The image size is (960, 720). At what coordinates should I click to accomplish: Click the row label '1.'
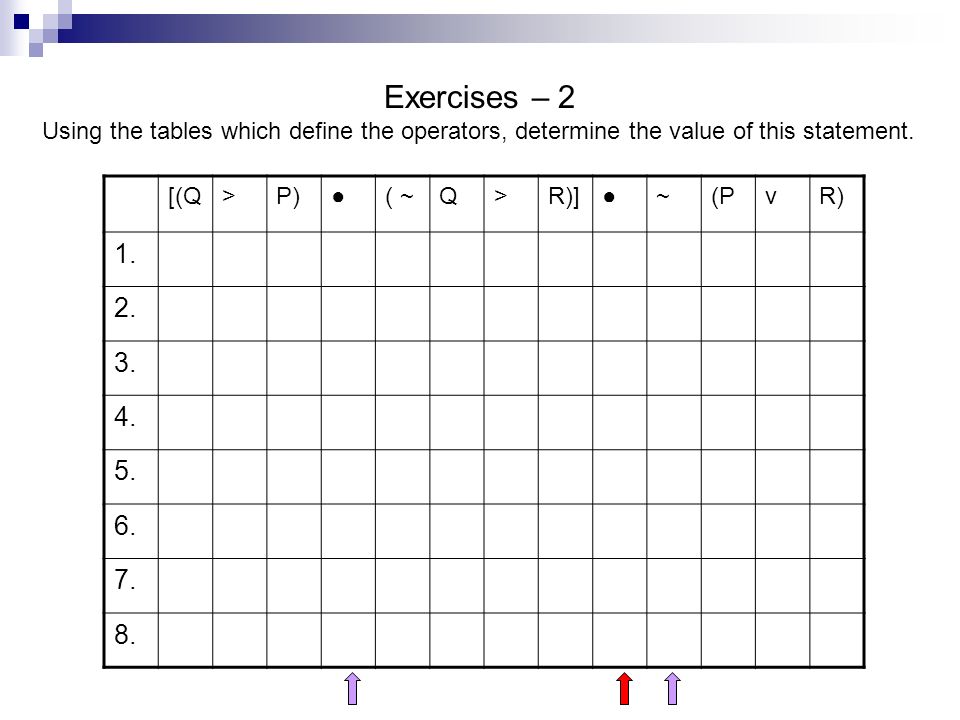tap(124, 254)
